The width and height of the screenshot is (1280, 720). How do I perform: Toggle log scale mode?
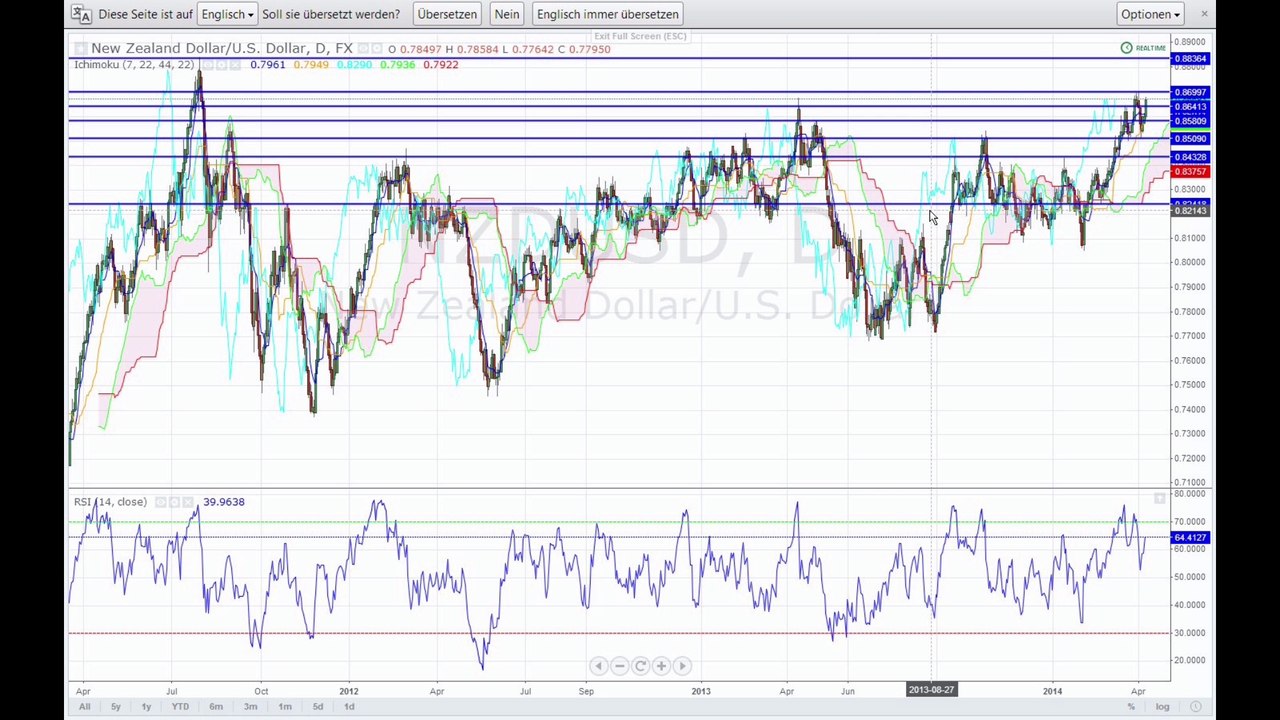pos(1162,707)
